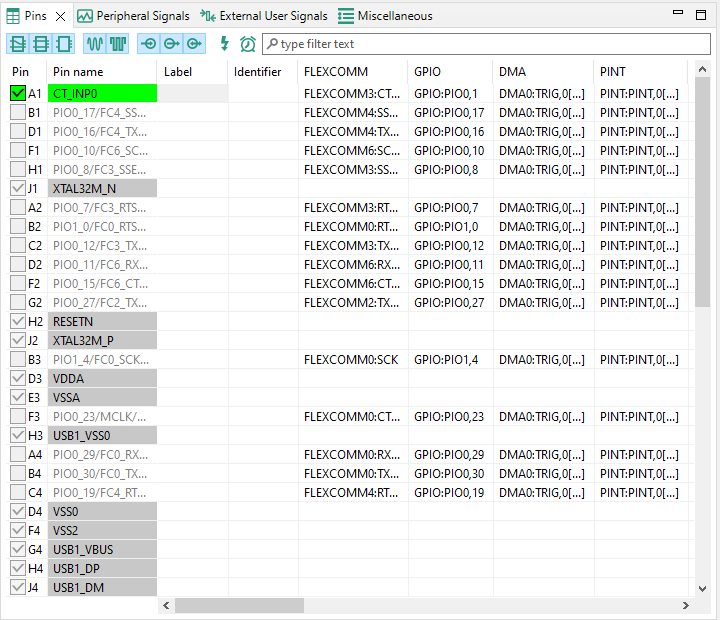Open the External User Signals tab
The width and height of the screenshot is (720, 620).
(264, 16)
